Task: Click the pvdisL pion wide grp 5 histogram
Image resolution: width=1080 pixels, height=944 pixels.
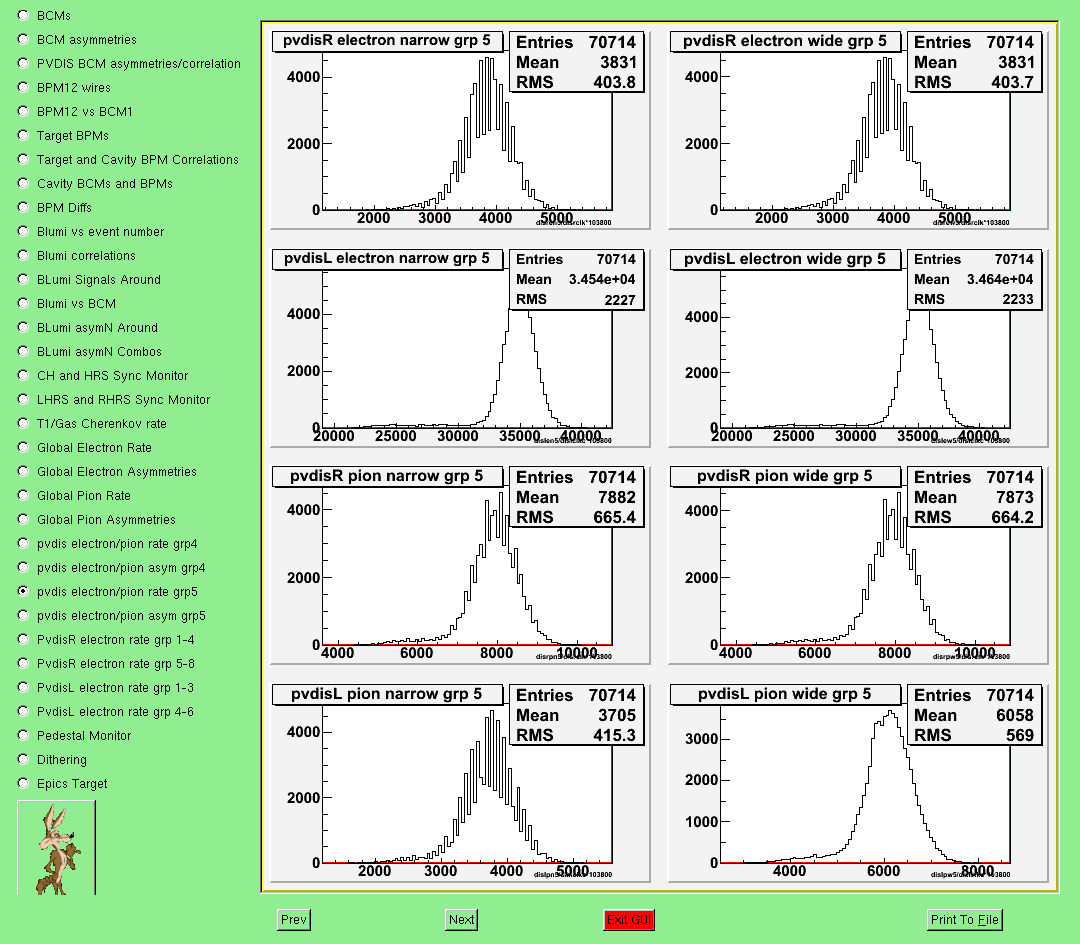Action: click(858, 784)
